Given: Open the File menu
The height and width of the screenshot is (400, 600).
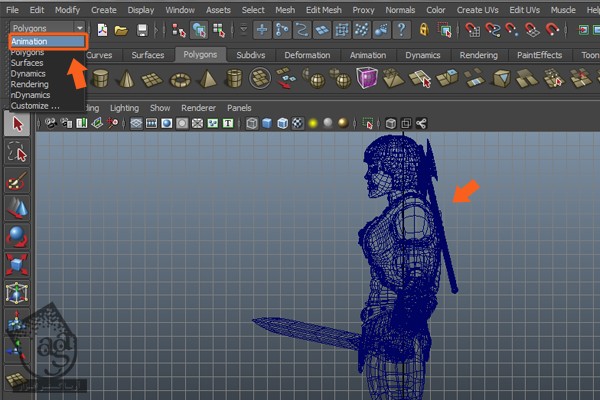Looking at the screenshot, I should coord(12,10).
